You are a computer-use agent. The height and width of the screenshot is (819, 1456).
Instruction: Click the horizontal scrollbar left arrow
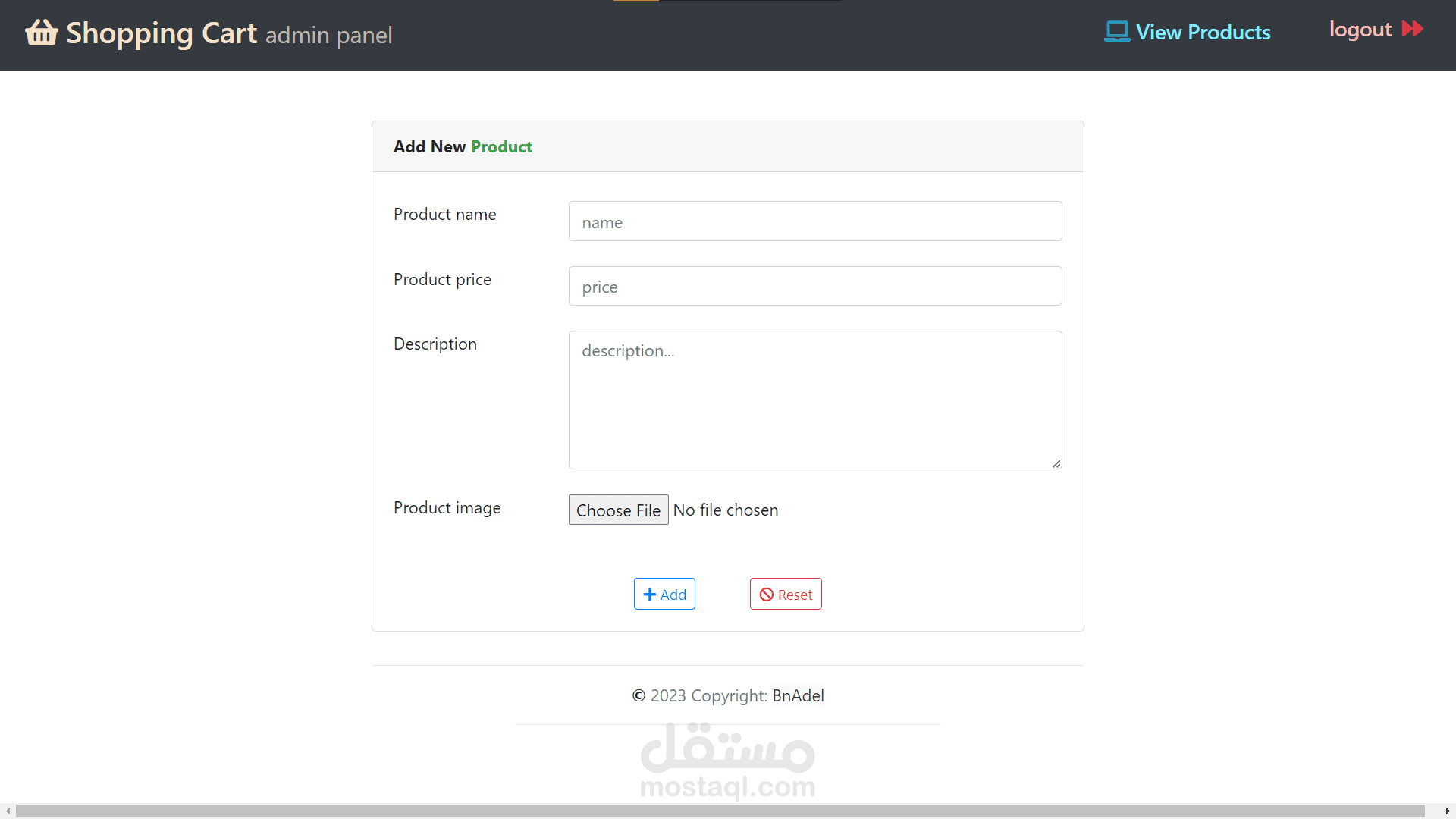coord(8,811)
